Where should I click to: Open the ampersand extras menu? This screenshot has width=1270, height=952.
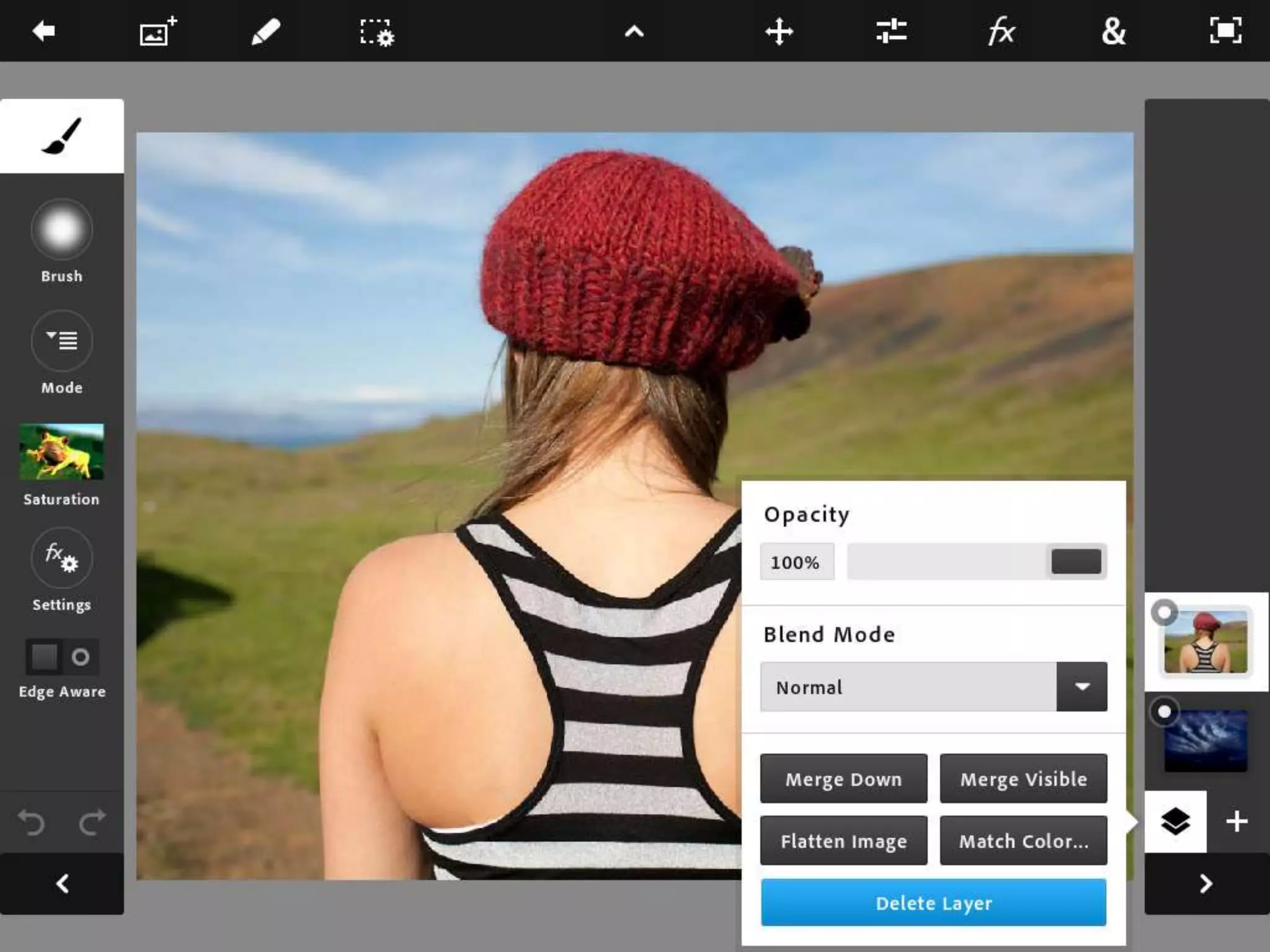pos(1114,31)
